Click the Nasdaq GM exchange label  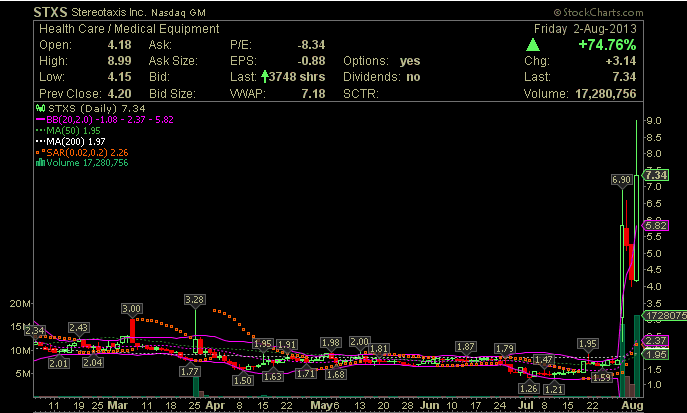(178, 13)
